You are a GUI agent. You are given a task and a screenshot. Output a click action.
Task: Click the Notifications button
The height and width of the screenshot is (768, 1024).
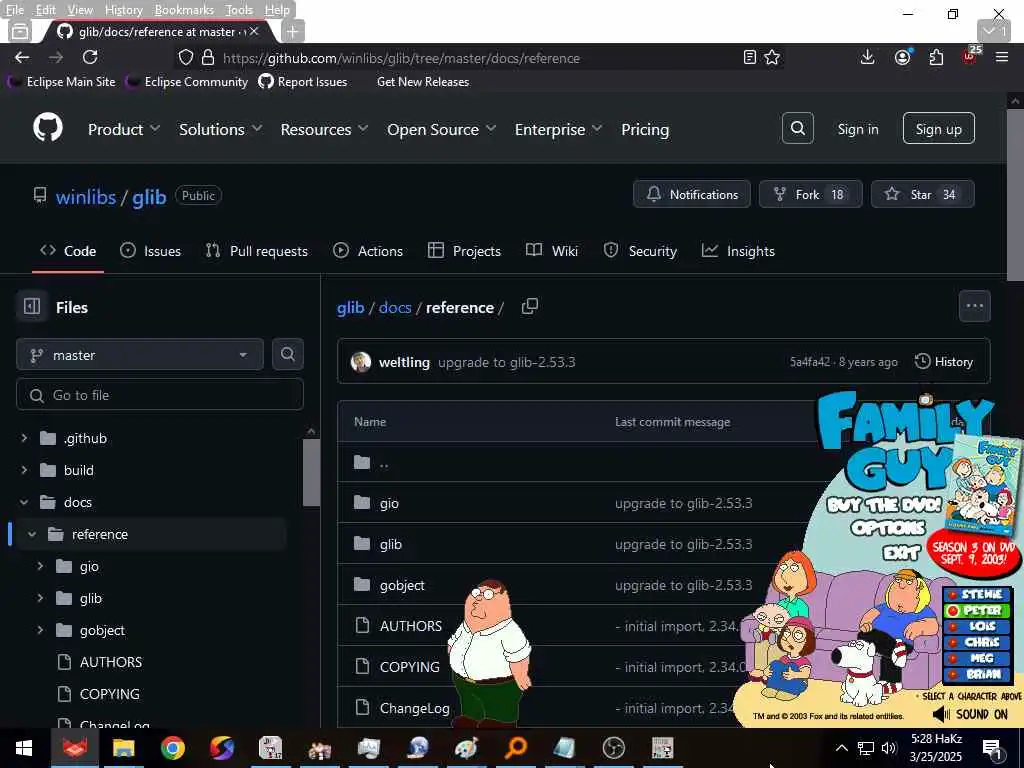coord(692,194)
